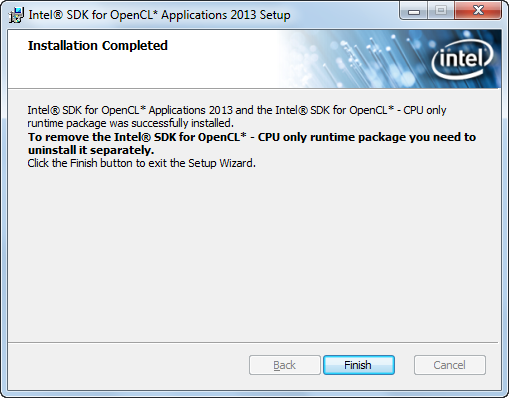Click the 'Intel SDK for OpenCL Applications 2013 Setup' title text
This screenshot has height=398, width=509.
pos(159,15)
